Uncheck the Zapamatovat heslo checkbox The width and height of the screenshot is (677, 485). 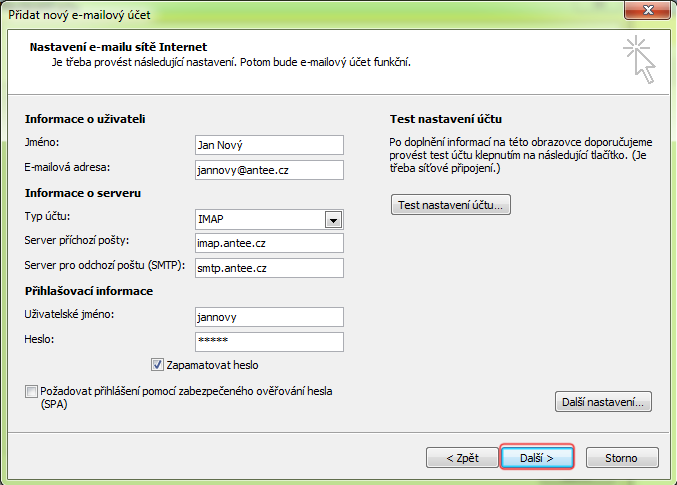tap(158, 366)
